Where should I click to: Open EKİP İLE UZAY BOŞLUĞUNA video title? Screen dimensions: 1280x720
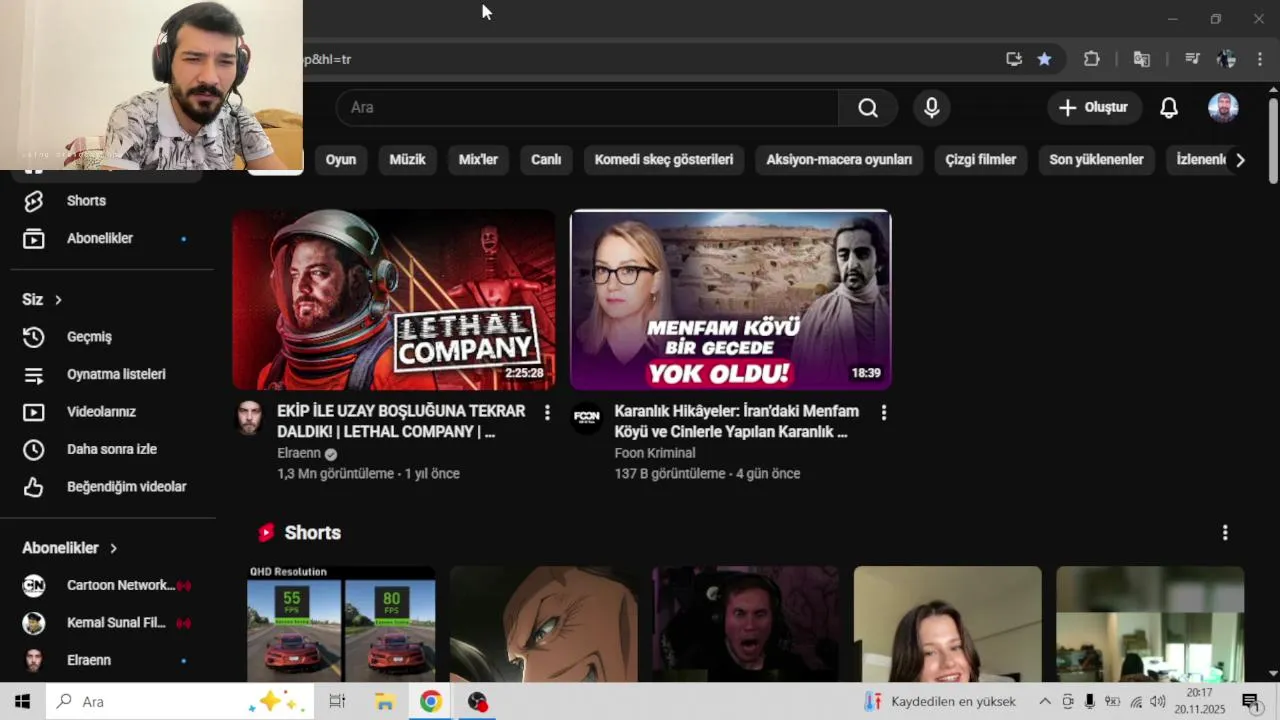[x=401, y=422]
